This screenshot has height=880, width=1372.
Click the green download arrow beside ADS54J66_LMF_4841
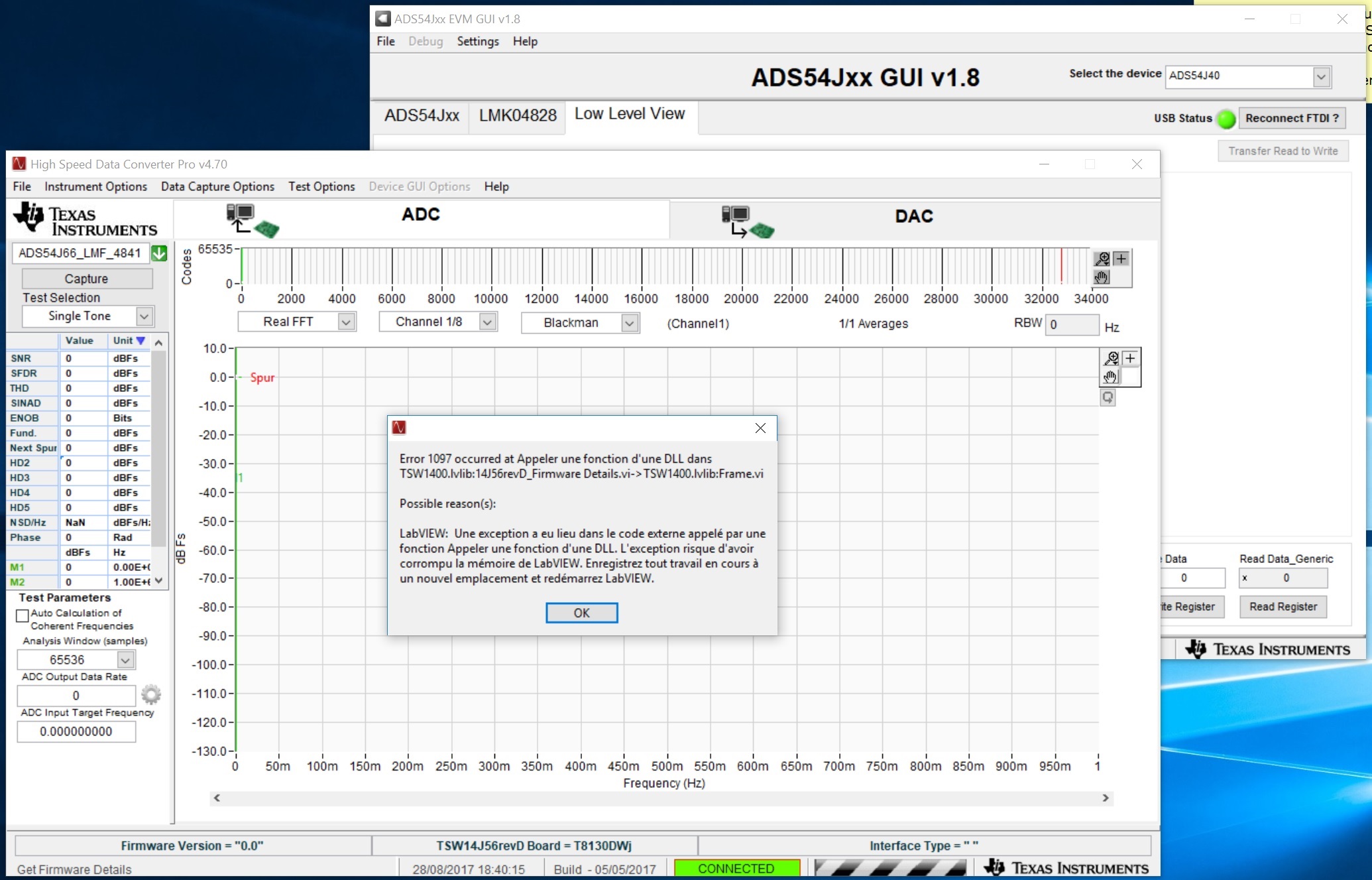point(159,253)
